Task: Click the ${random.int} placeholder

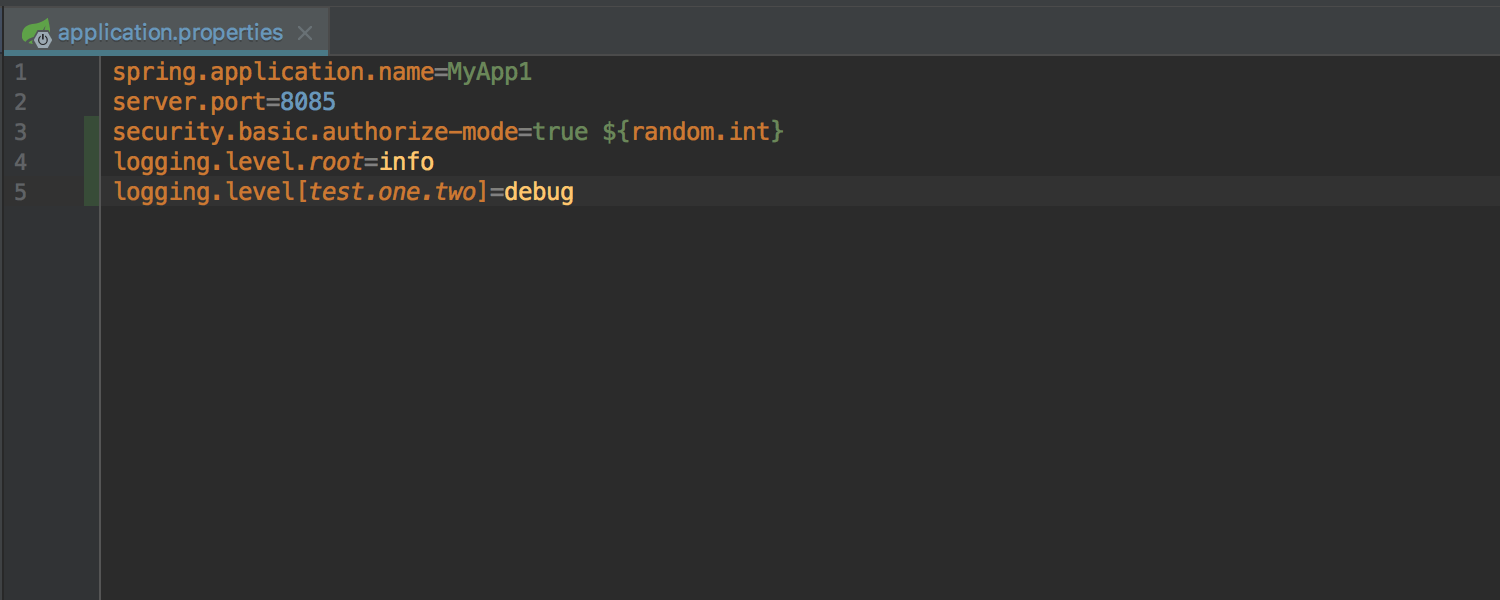Action: [x=693, y=132]
